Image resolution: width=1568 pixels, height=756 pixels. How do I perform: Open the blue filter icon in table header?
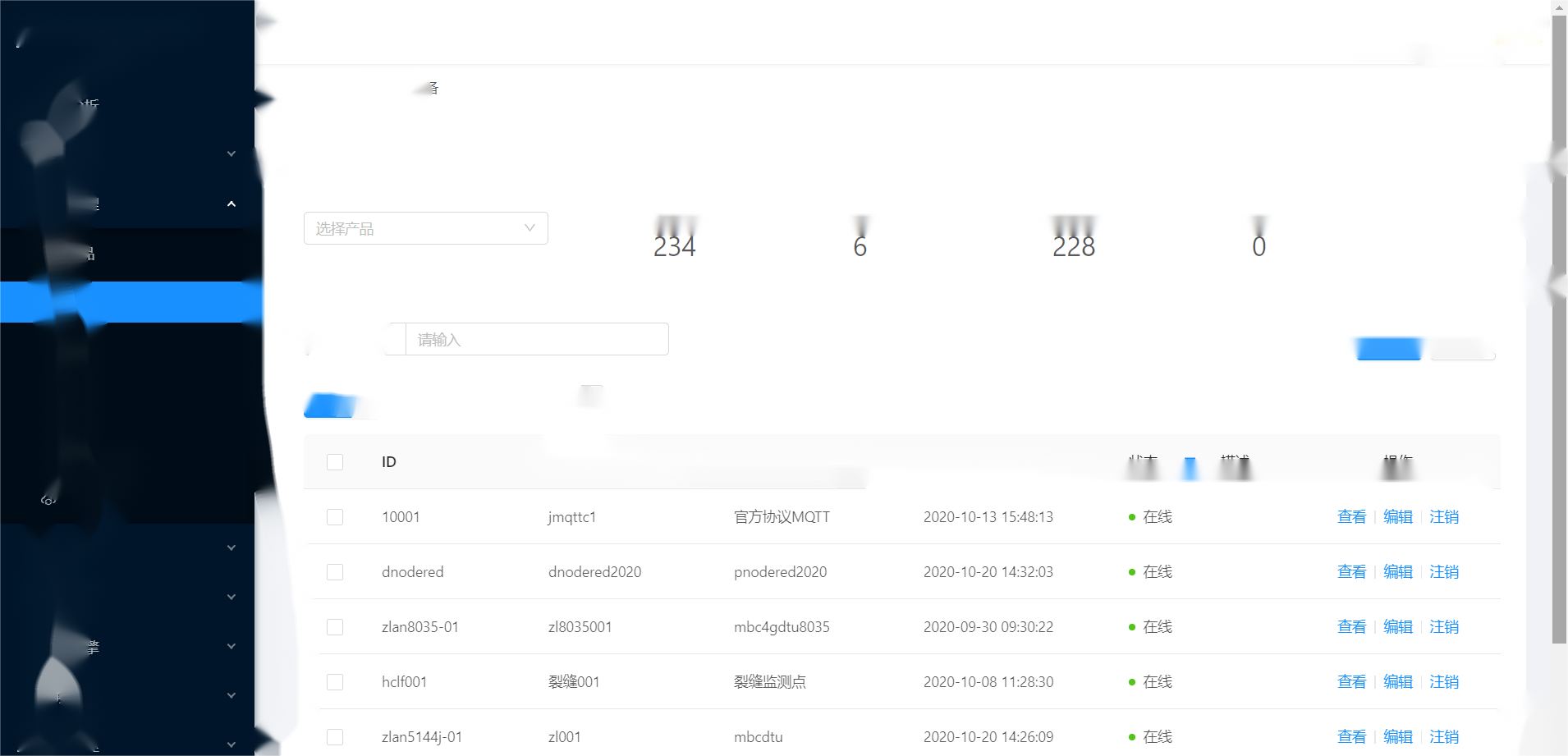tap(1190, 468)
